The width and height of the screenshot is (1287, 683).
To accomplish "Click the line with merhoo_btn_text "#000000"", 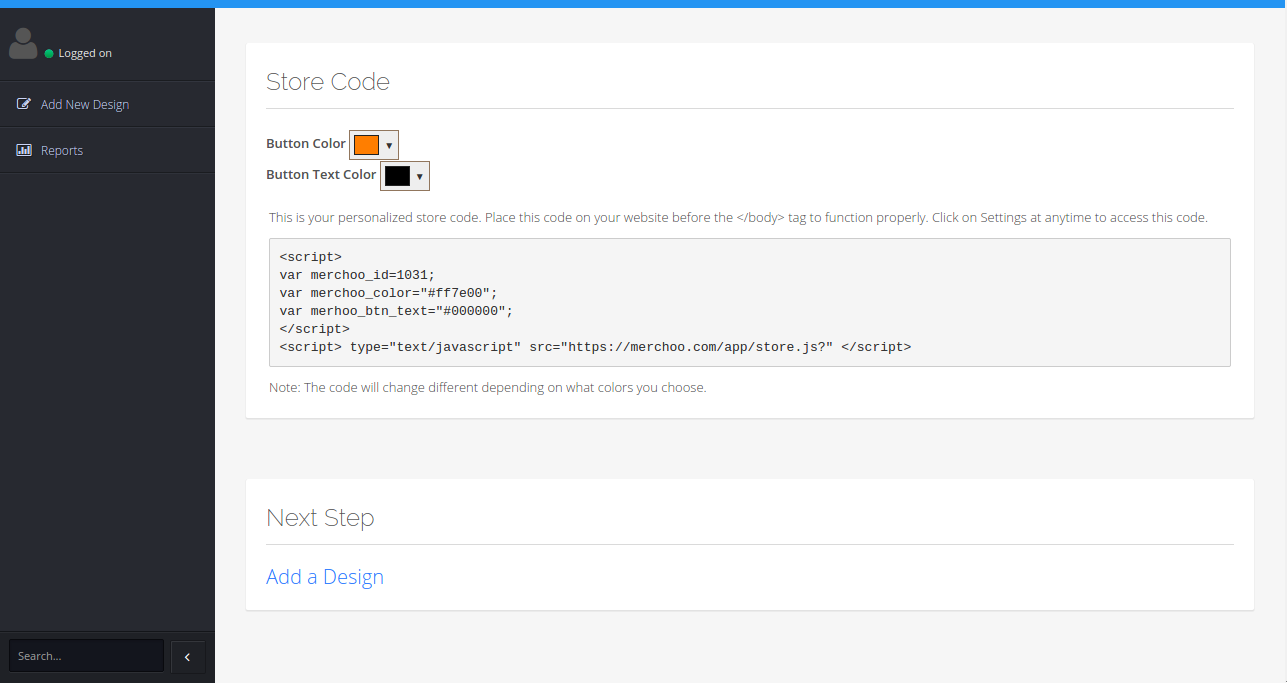I will click(396, 311).
